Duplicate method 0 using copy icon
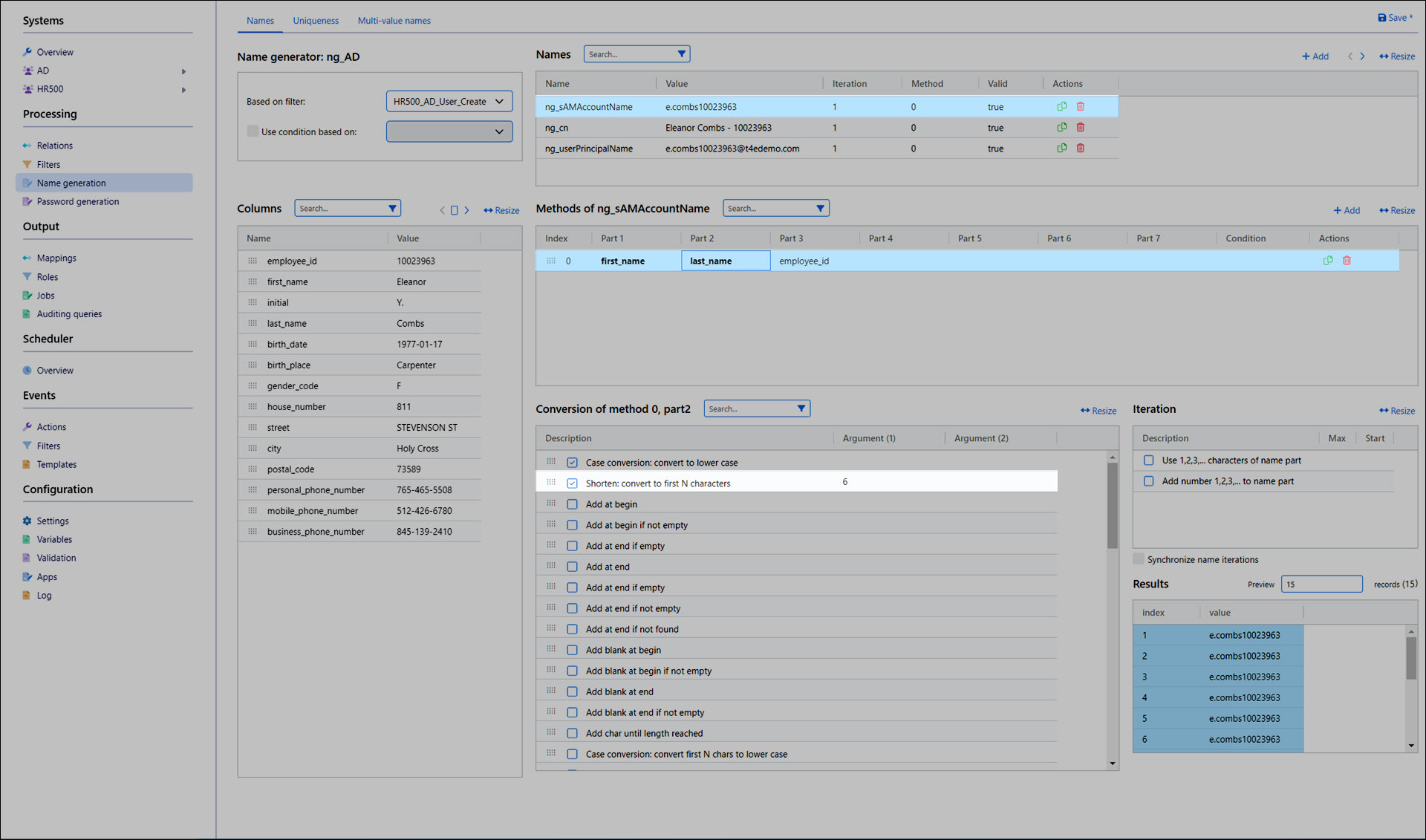 pyautogui.click(x=1328, y=261)
